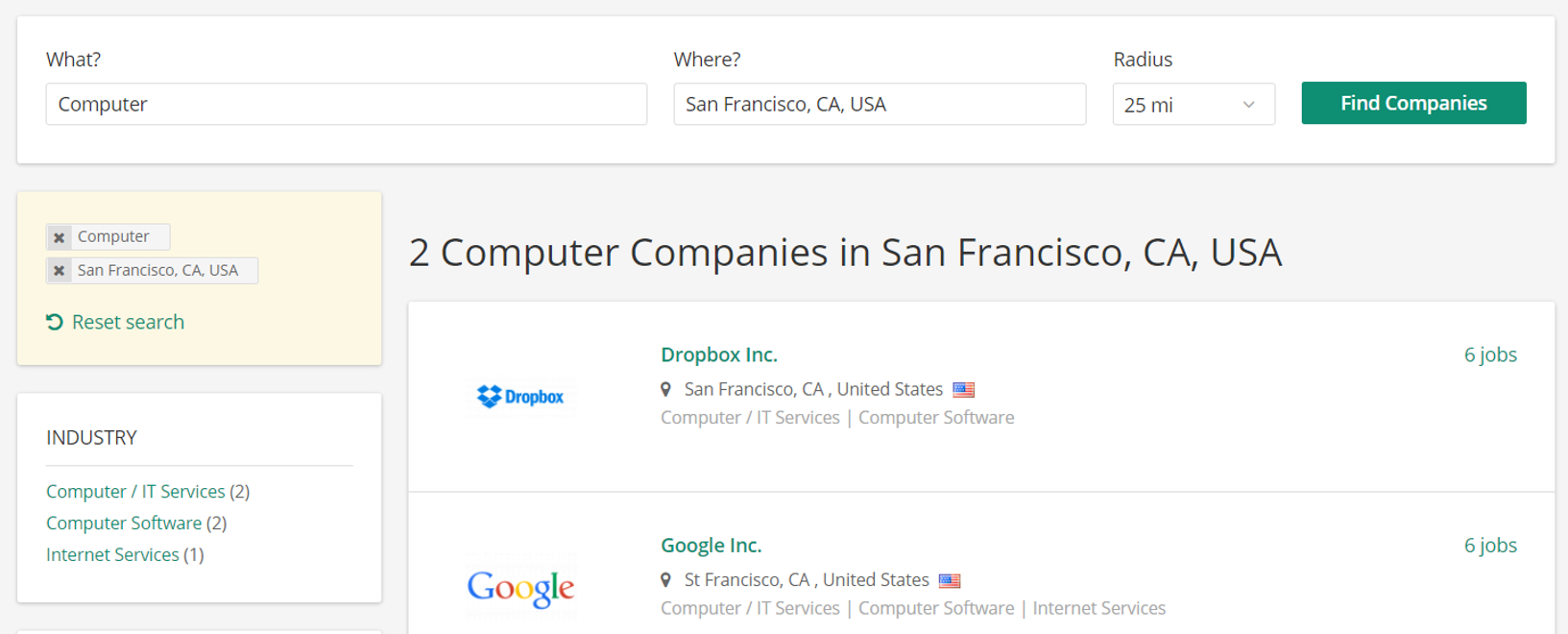1568x634 pixels.
Task: Click the Google logo thumbnail
Action: click(x=519, y=585)
